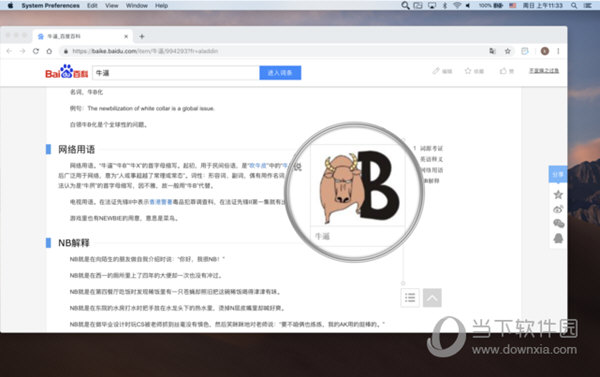Click the large magnifier icon in menu bar

tap(405, 5)
